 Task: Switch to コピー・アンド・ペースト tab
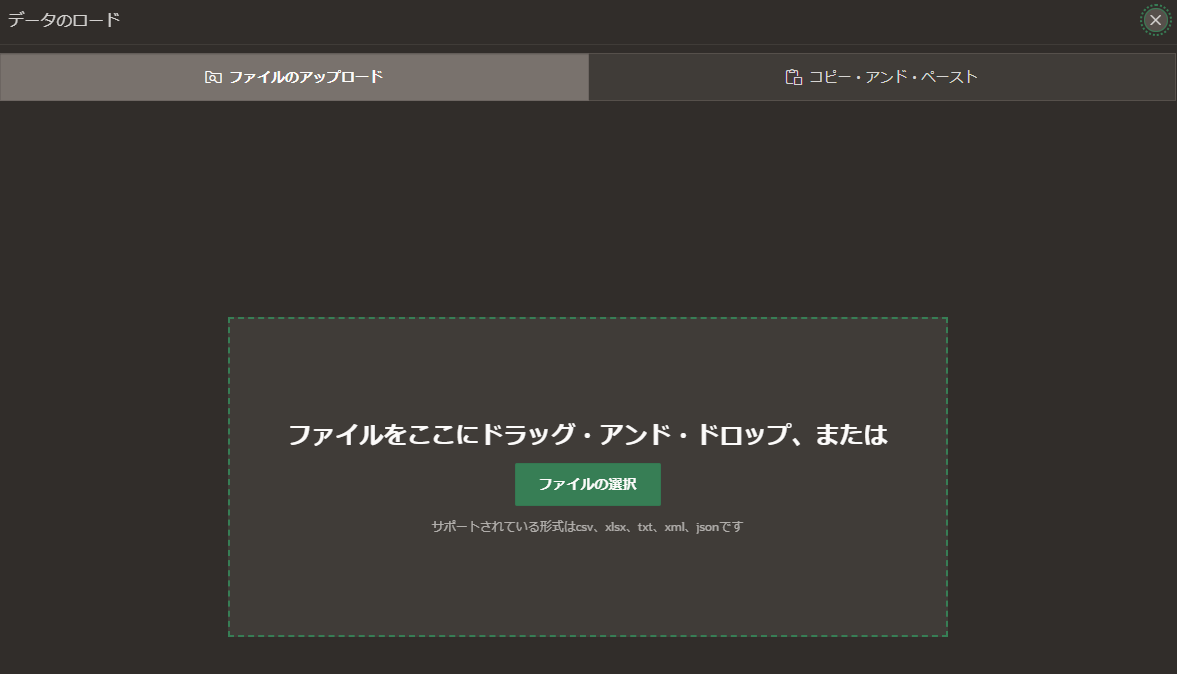coord(882,77)
